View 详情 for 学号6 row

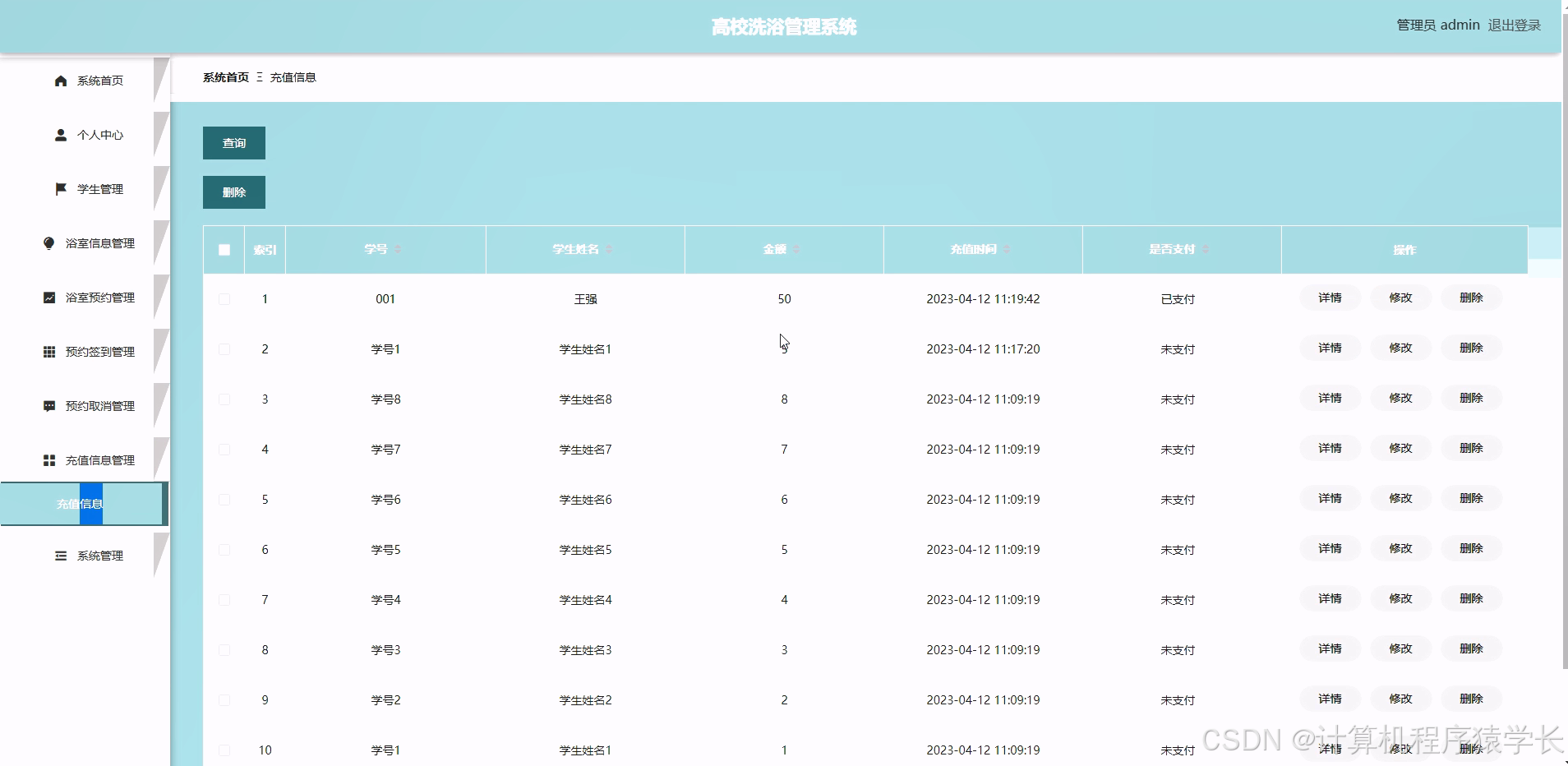click(1330, 498)
